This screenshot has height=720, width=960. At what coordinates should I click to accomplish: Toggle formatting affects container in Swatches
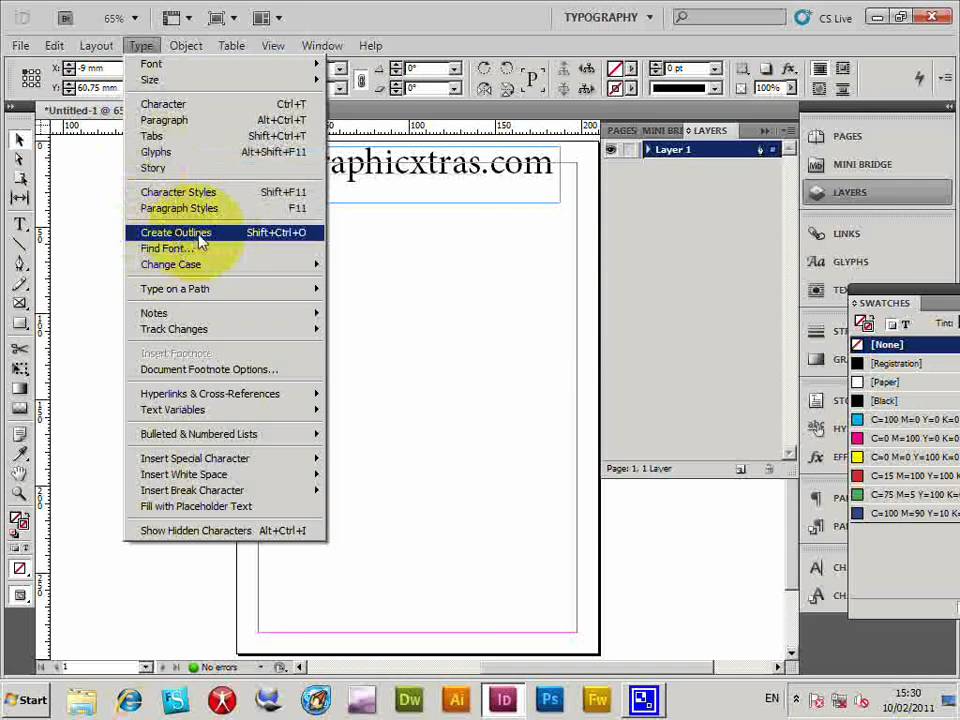(891, 324)
